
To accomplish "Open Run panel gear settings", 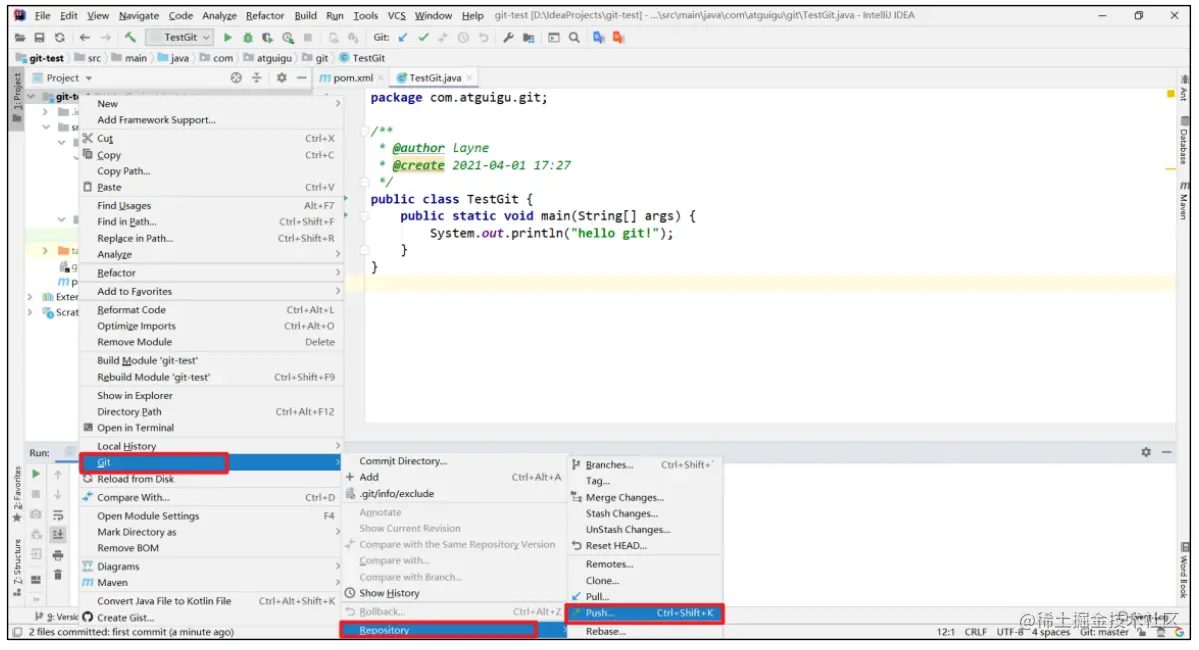I will 1145,453.
